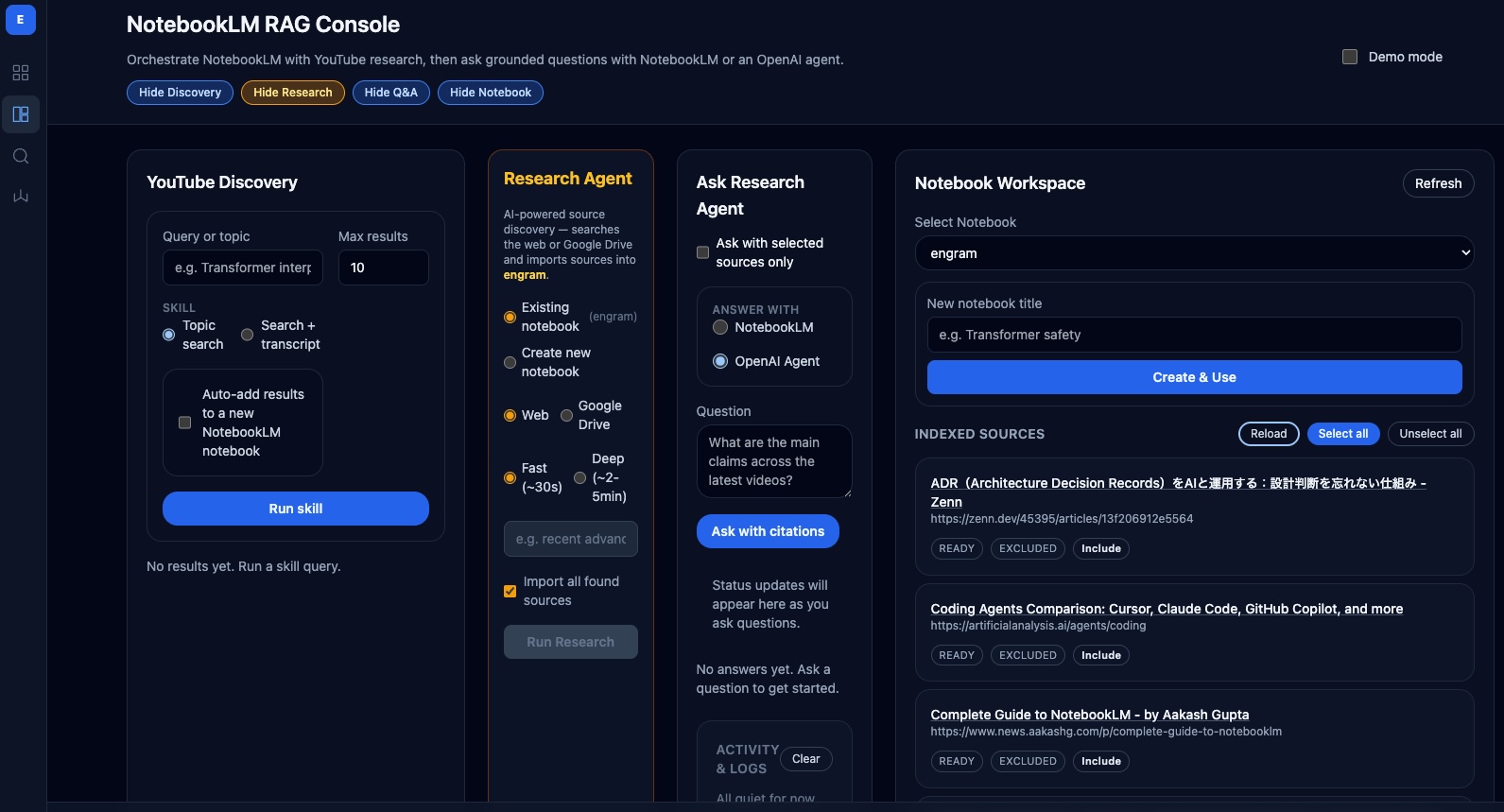Screen dimensions: 1504x812
Task: Pick the Deep (~2-5min) research mode
Action: point(579,477)
